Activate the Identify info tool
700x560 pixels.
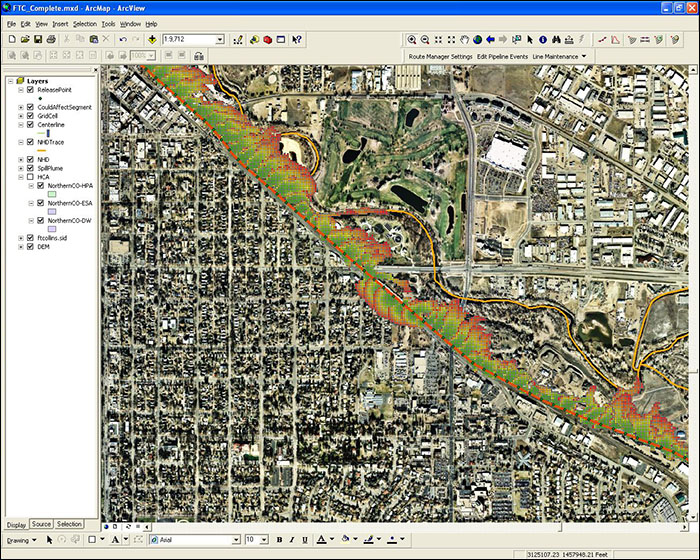click(543, 40)
